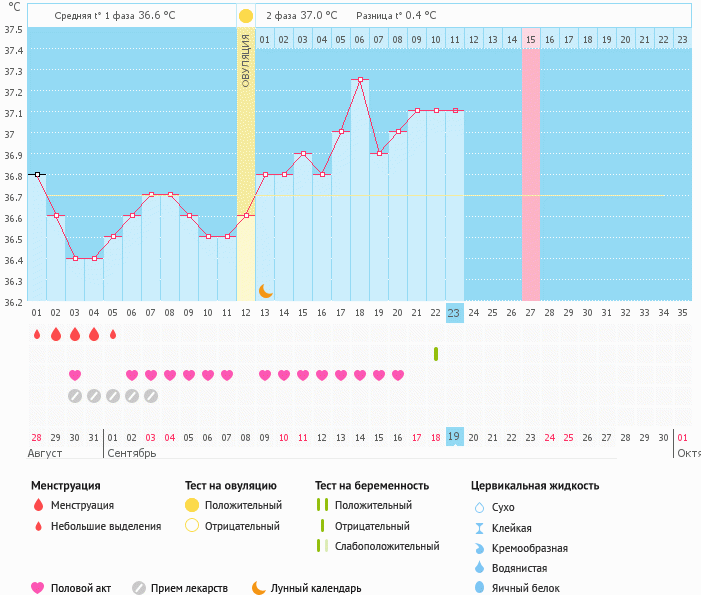701x595 pixels.
Task: Click the green pregnancy test mark on day 22
Action: click(436, 354)
